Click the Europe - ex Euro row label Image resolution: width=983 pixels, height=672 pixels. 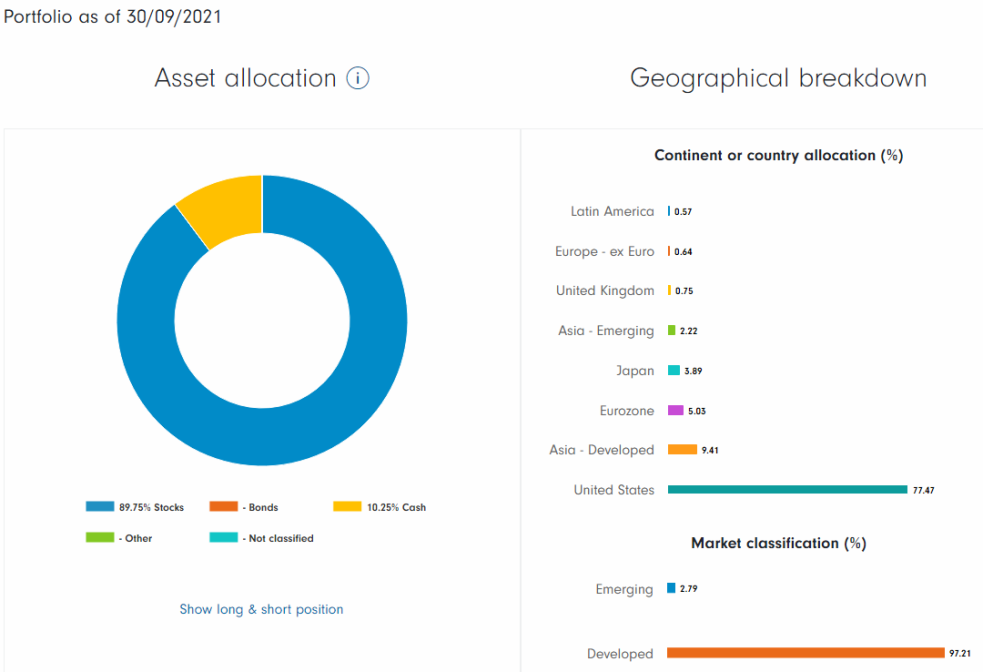[604, 251]
